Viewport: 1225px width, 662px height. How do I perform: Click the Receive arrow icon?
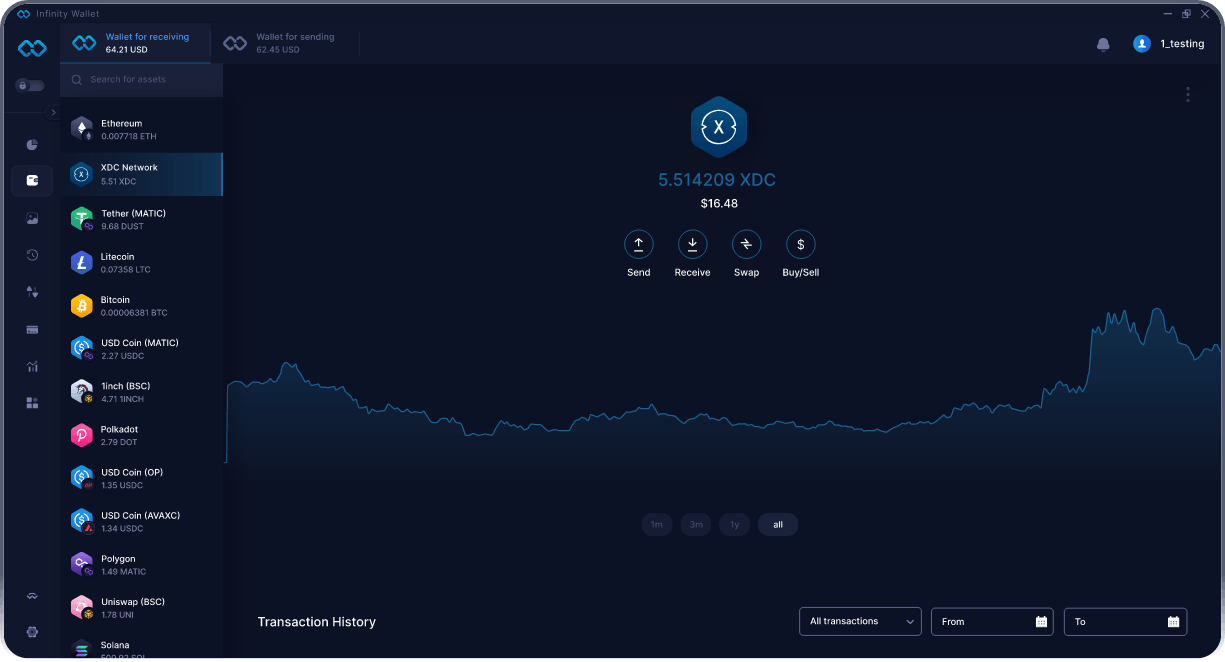point(693,244)
